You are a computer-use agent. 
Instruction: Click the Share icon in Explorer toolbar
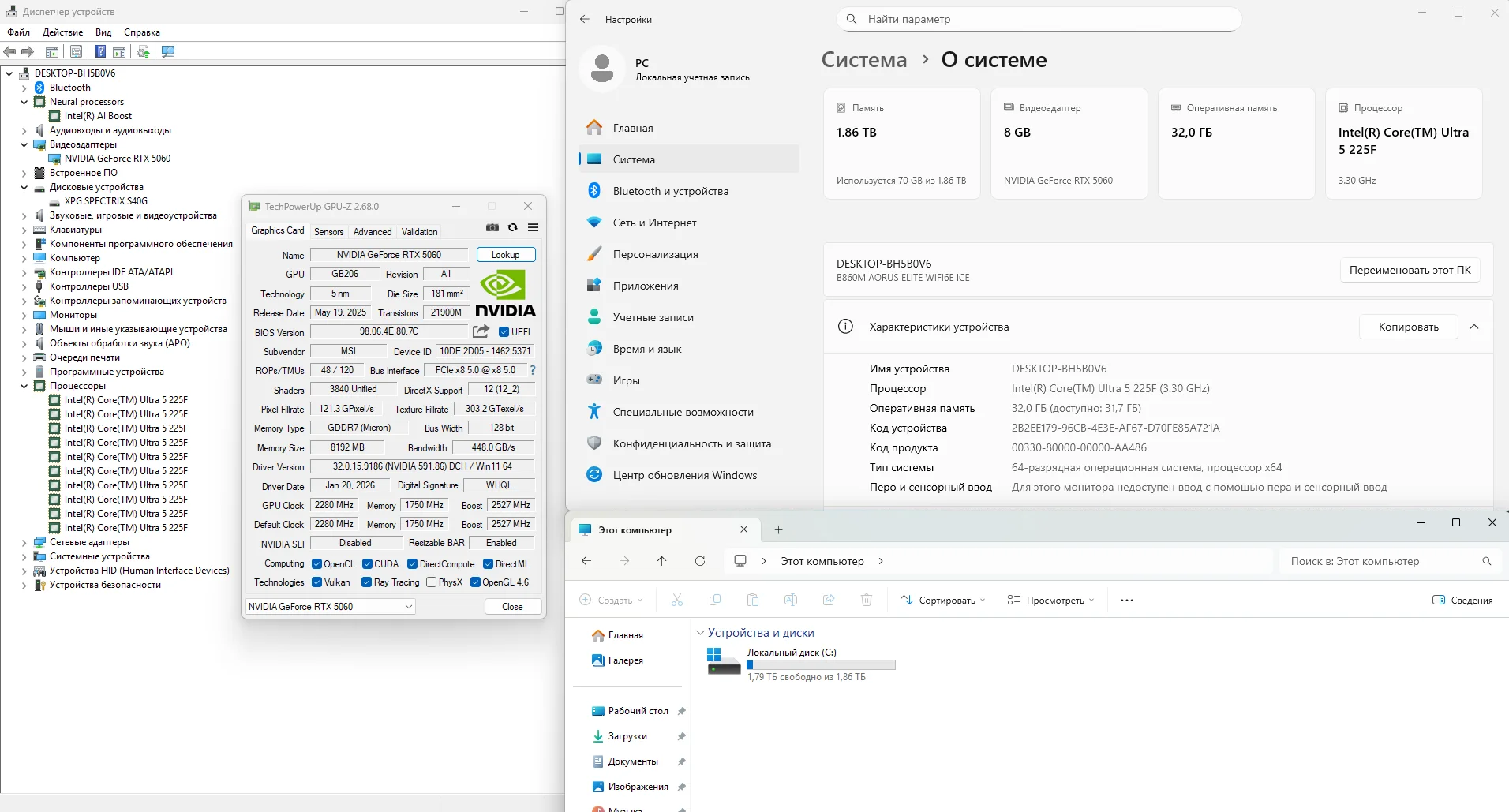[829, 601]
